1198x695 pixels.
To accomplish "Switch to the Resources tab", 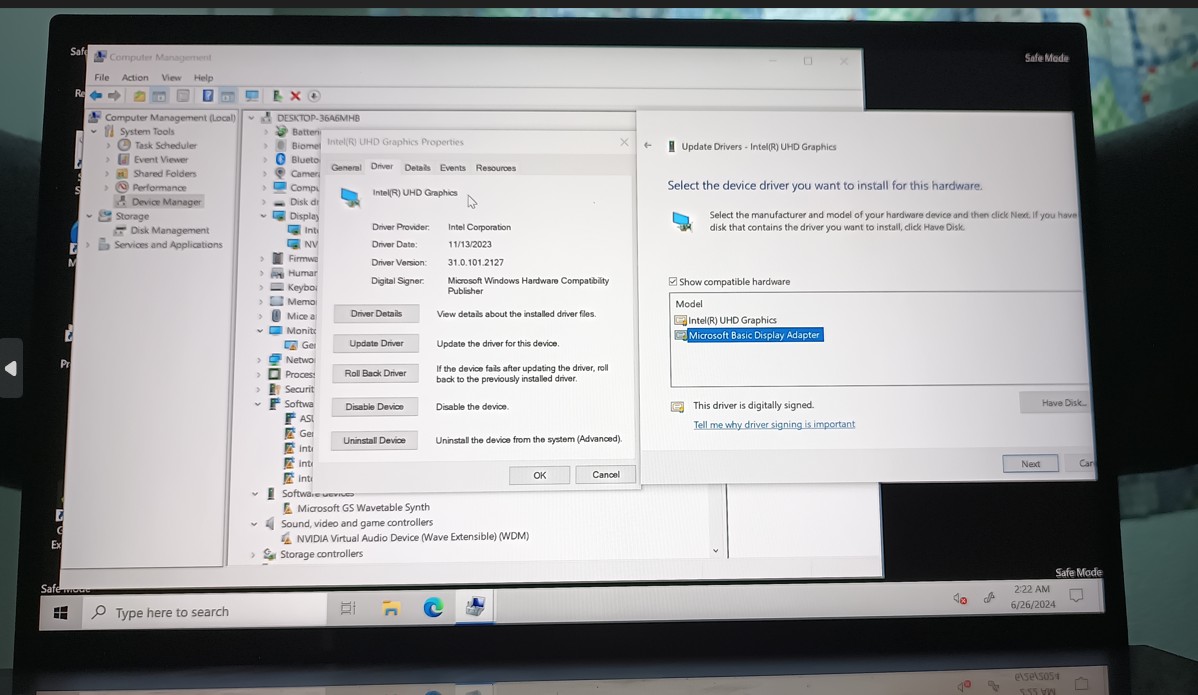I will pyautogui.click(x=496, y=167).
